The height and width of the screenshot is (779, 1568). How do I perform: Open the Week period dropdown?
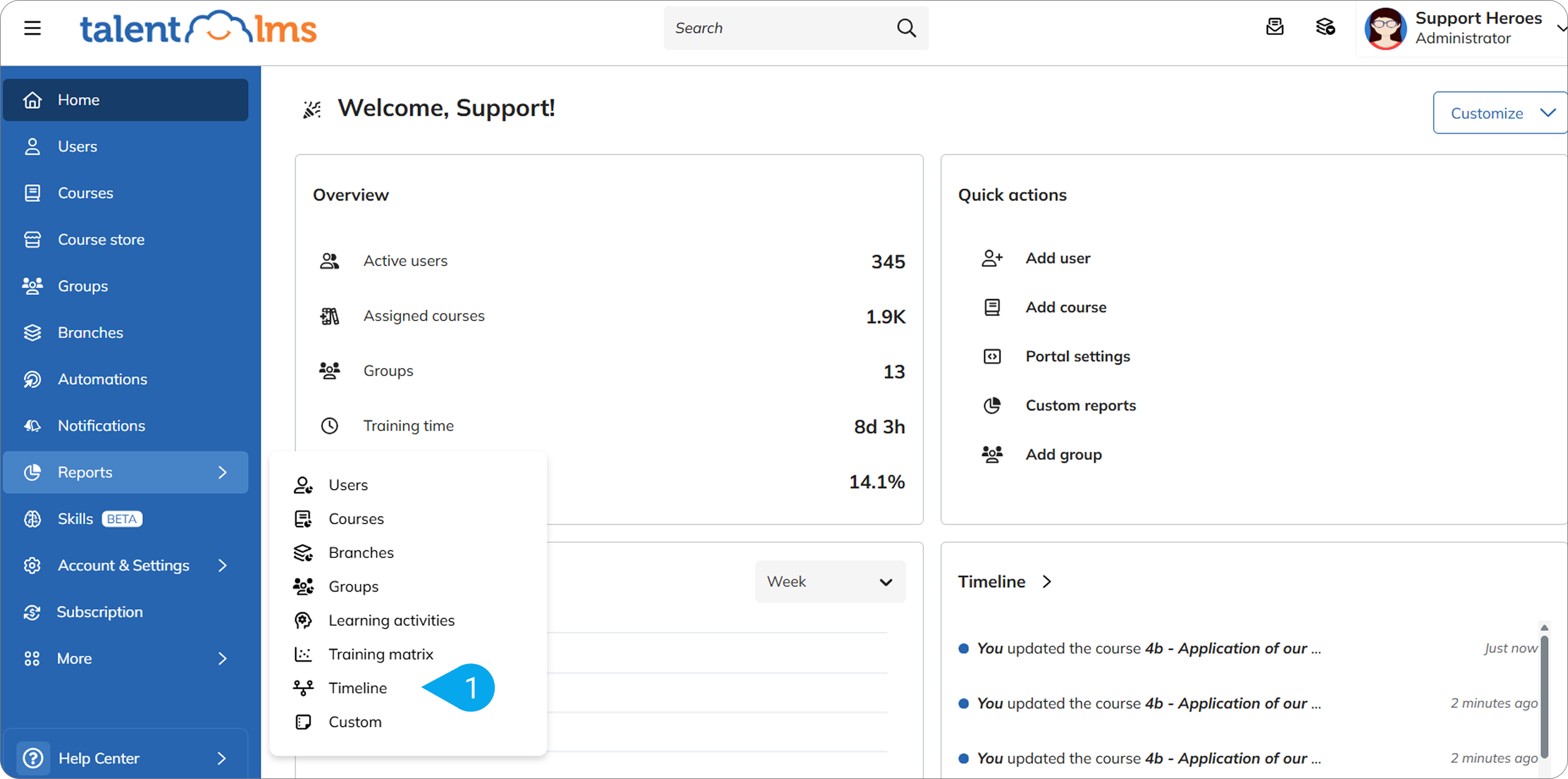click(830, 582)
